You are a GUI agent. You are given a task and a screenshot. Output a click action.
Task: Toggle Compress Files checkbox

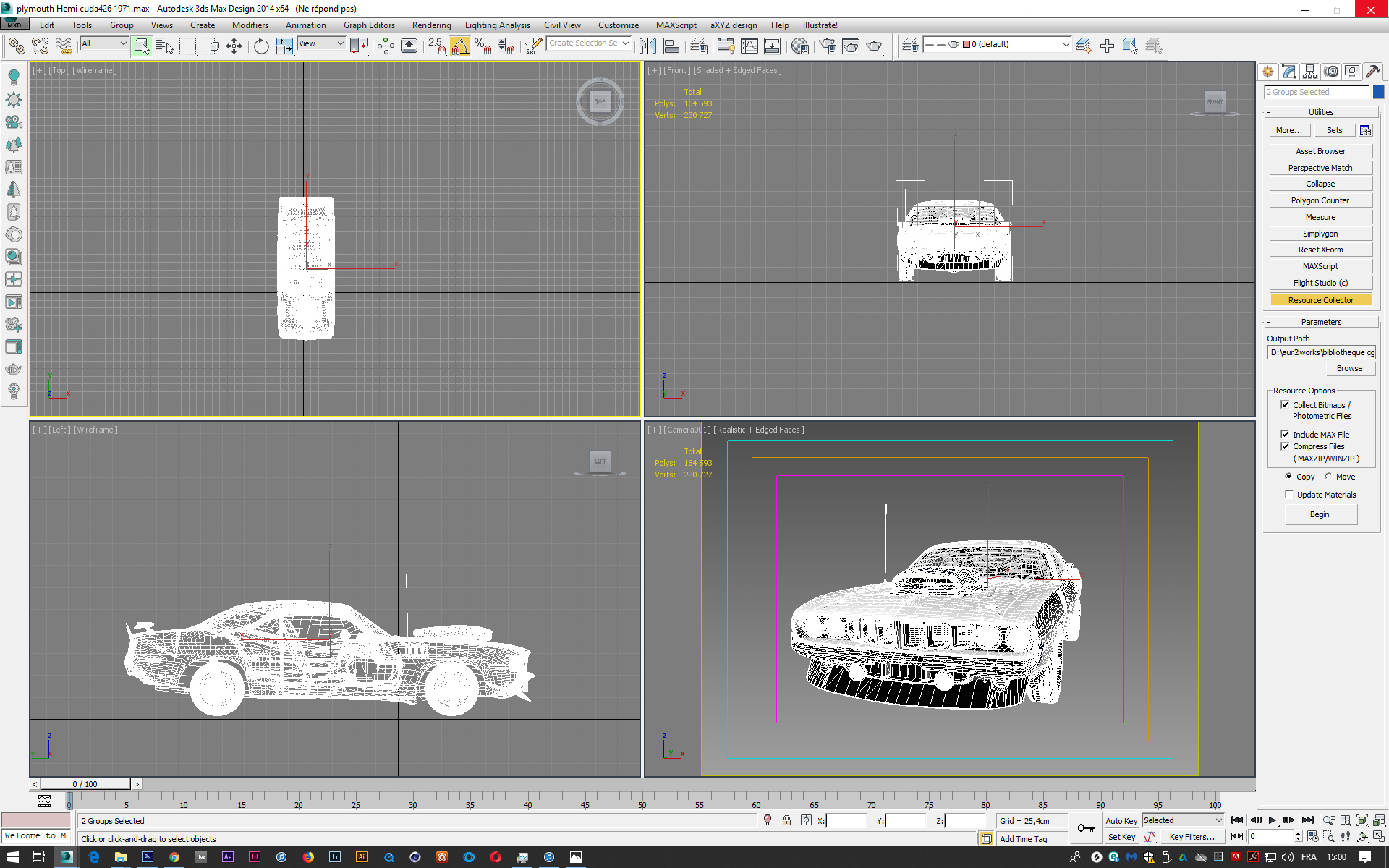coord(1285,446)
